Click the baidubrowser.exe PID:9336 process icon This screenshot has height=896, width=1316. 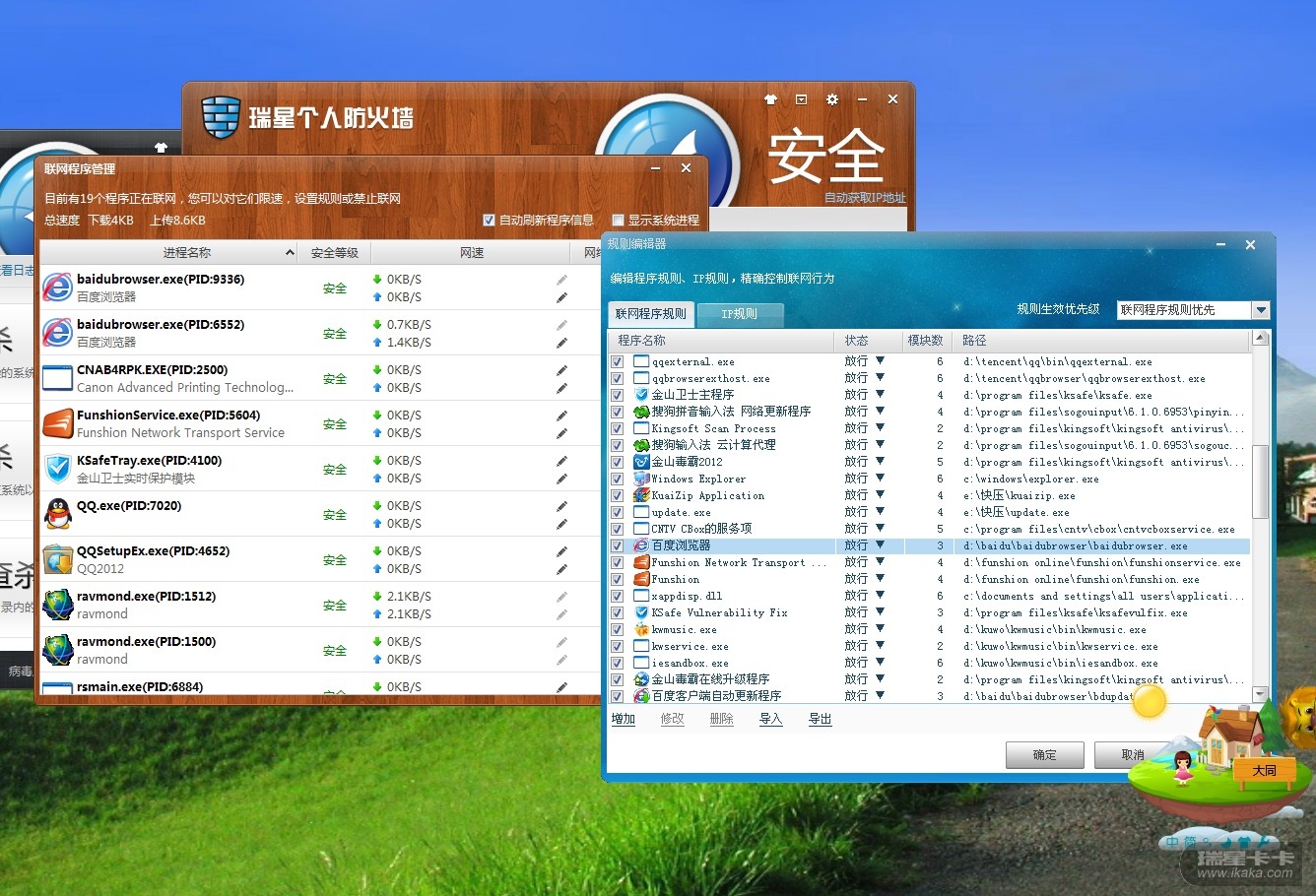[x=58, y=288]
